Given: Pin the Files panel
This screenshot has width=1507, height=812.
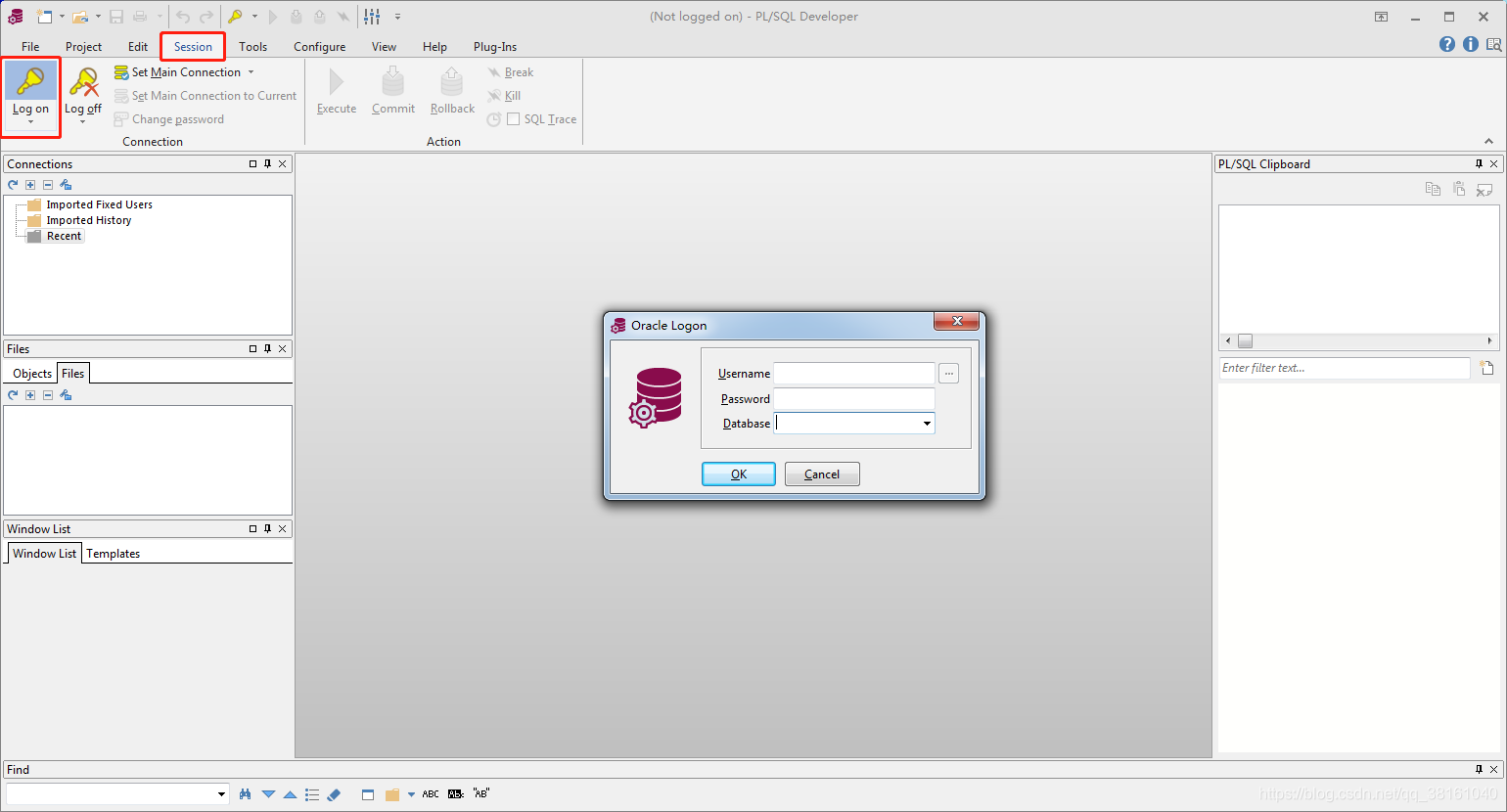Looking at the screenshot, I should tap(267, 349).
